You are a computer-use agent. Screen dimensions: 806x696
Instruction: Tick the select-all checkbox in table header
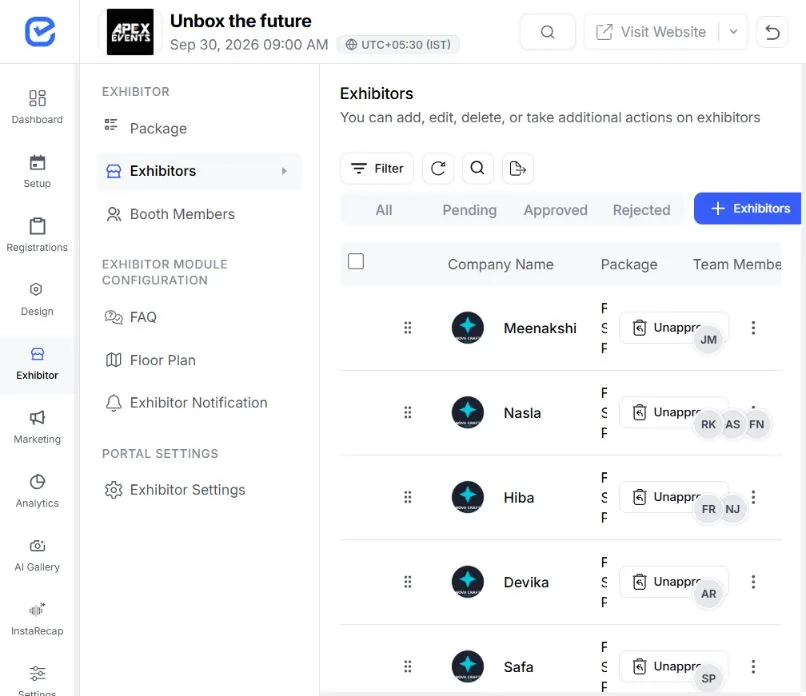click(356, 261)
